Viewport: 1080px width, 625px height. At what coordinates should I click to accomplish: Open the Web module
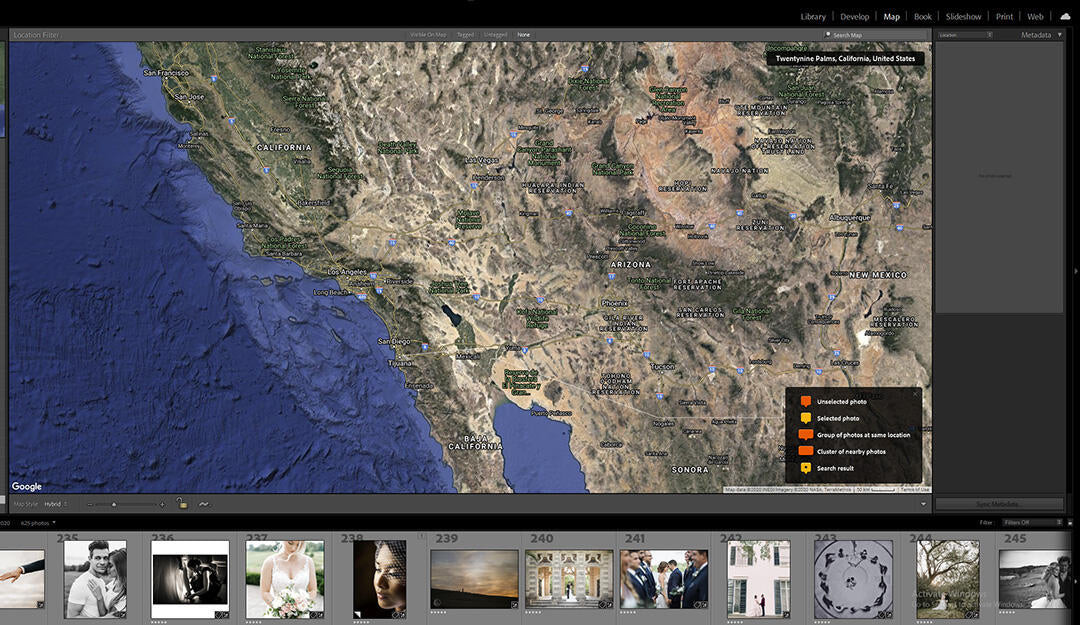(x=1035, y=17)
